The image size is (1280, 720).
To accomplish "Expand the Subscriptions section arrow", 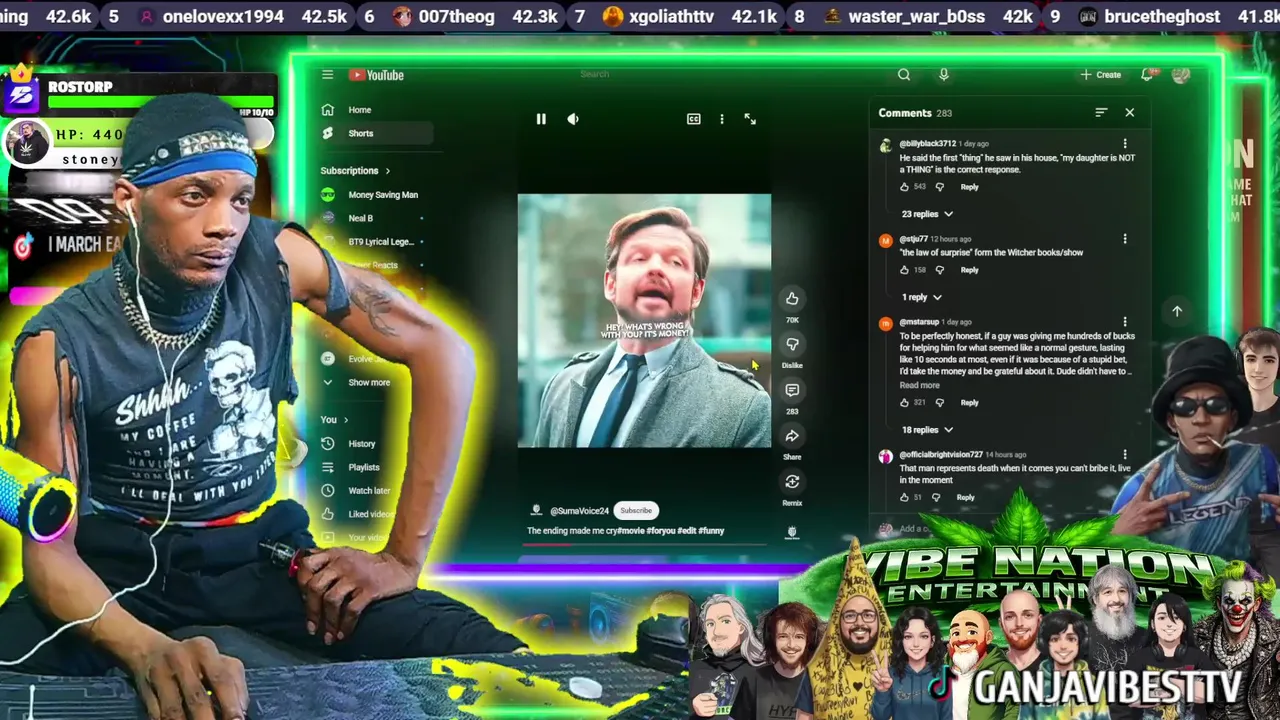I will click(388, 171).
